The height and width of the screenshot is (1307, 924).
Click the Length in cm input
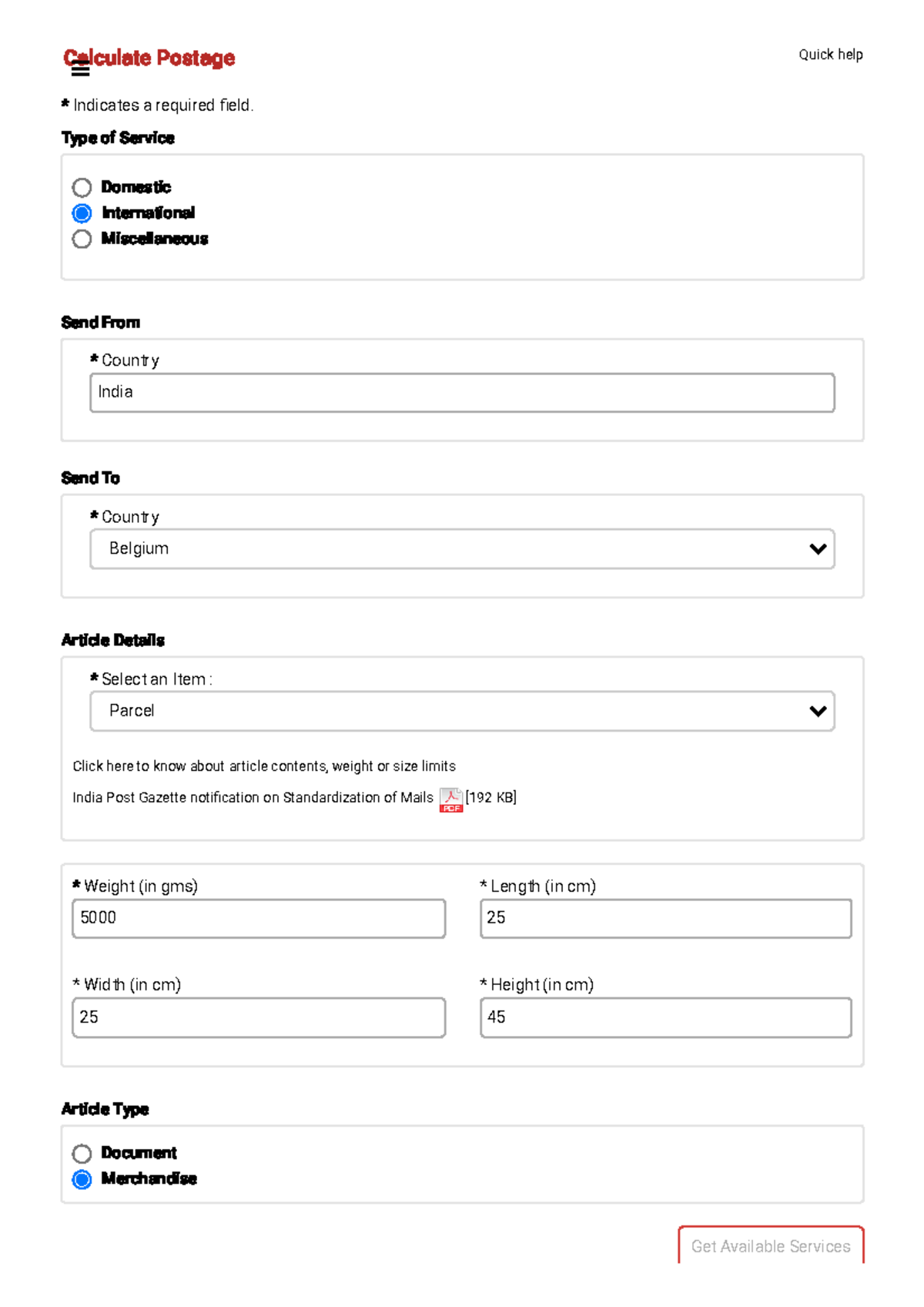[x=665, y=918]
